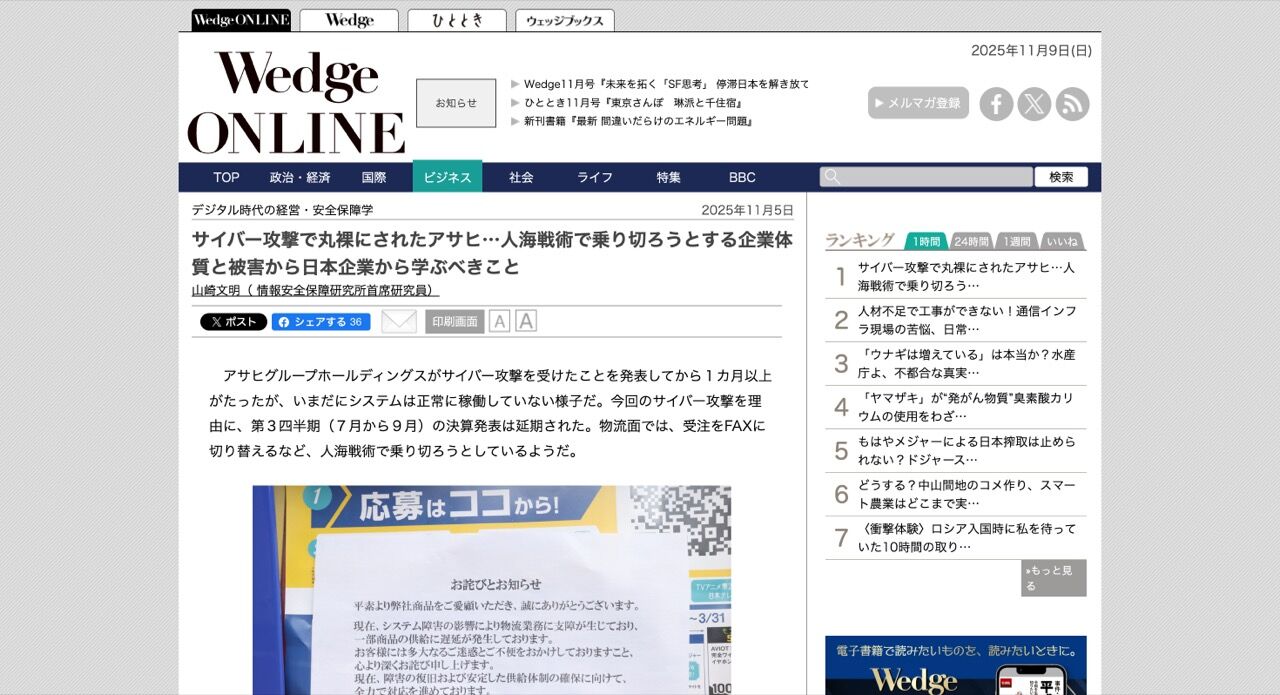Click the Wedge e-book banner ad
Viewport: 1280px width, 695px height.
(x=956, y=665)
